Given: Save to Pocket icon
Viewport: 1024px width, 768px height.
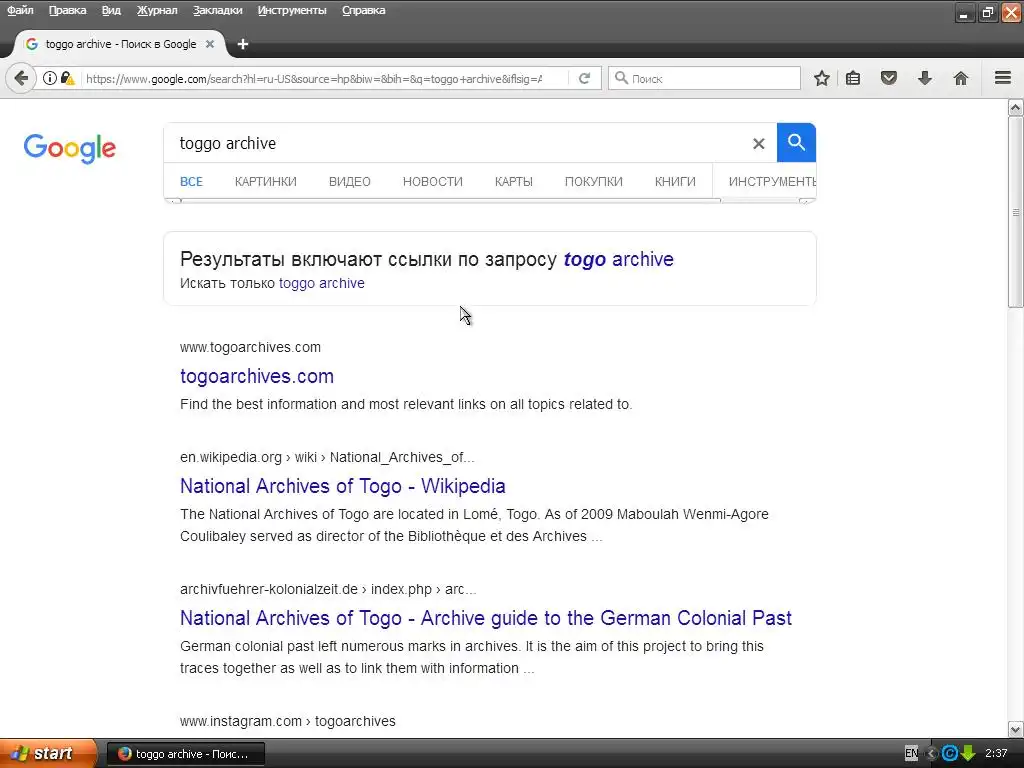Looking at the screenshot, I should (x=889, y=78).
